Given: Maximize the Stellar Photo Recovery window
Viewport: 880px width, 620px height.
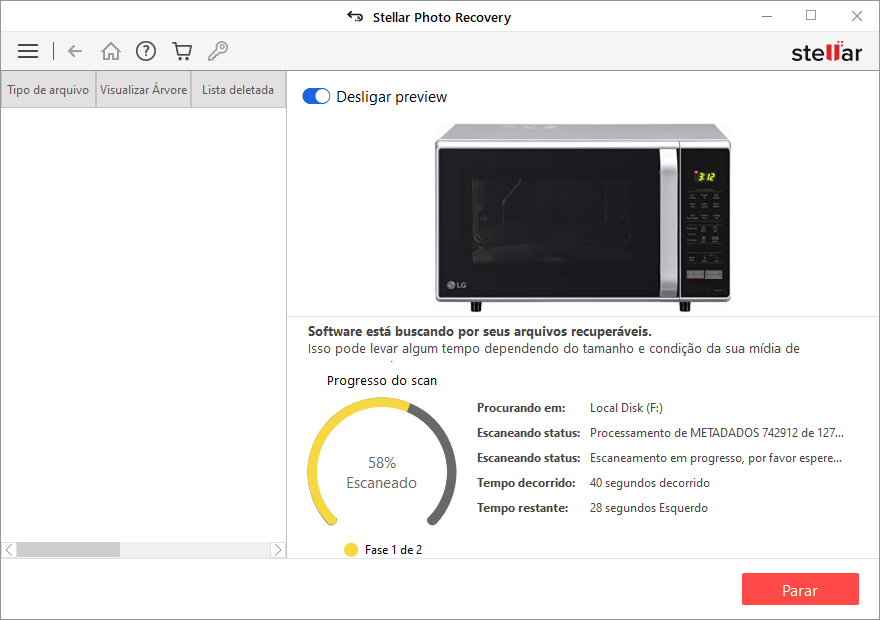Looking at the screenshot, I should click(x=811, y=16).
